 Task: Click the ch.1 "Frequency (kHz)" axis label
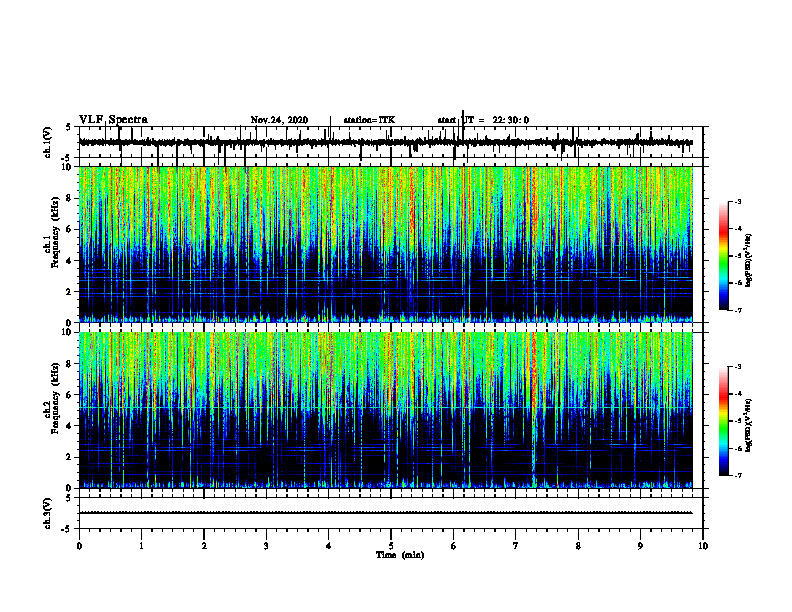tap(55, 232)
